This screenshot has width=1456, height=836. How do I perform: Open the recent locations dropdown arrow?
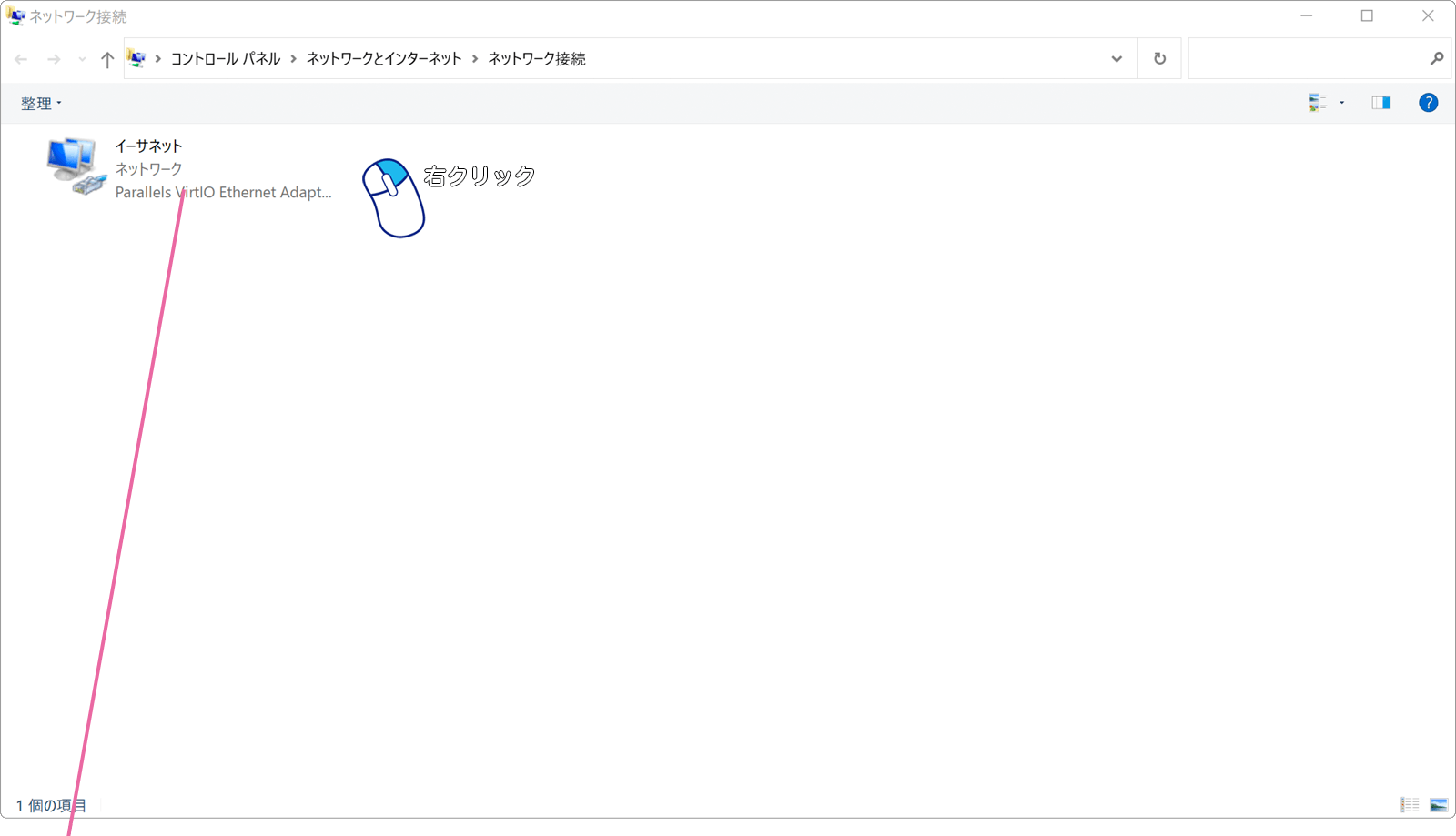[82, 59]
